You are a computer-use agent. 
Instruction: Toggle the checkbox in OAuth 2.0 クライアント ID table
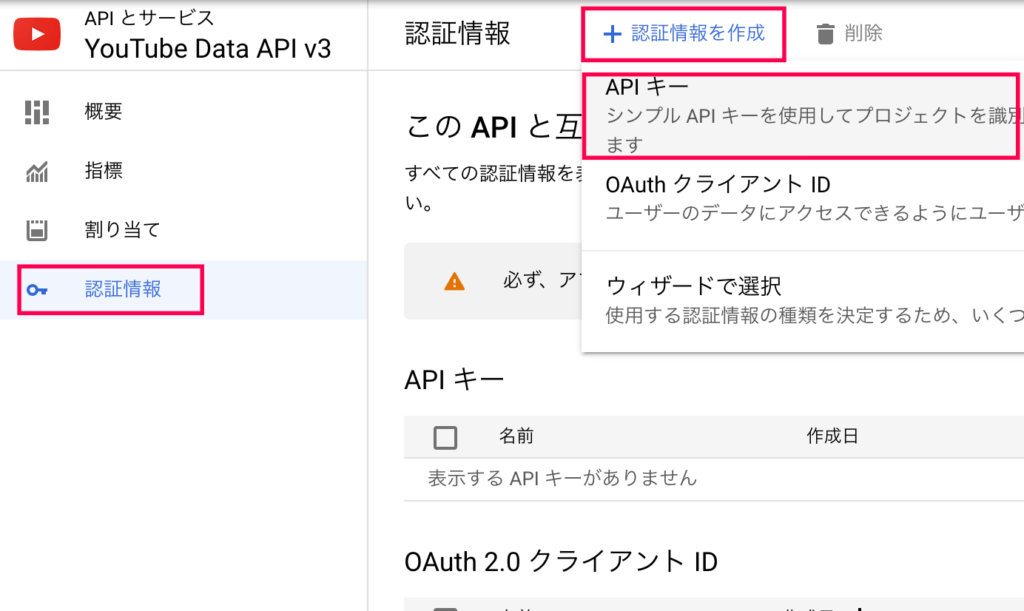(445, 608)
